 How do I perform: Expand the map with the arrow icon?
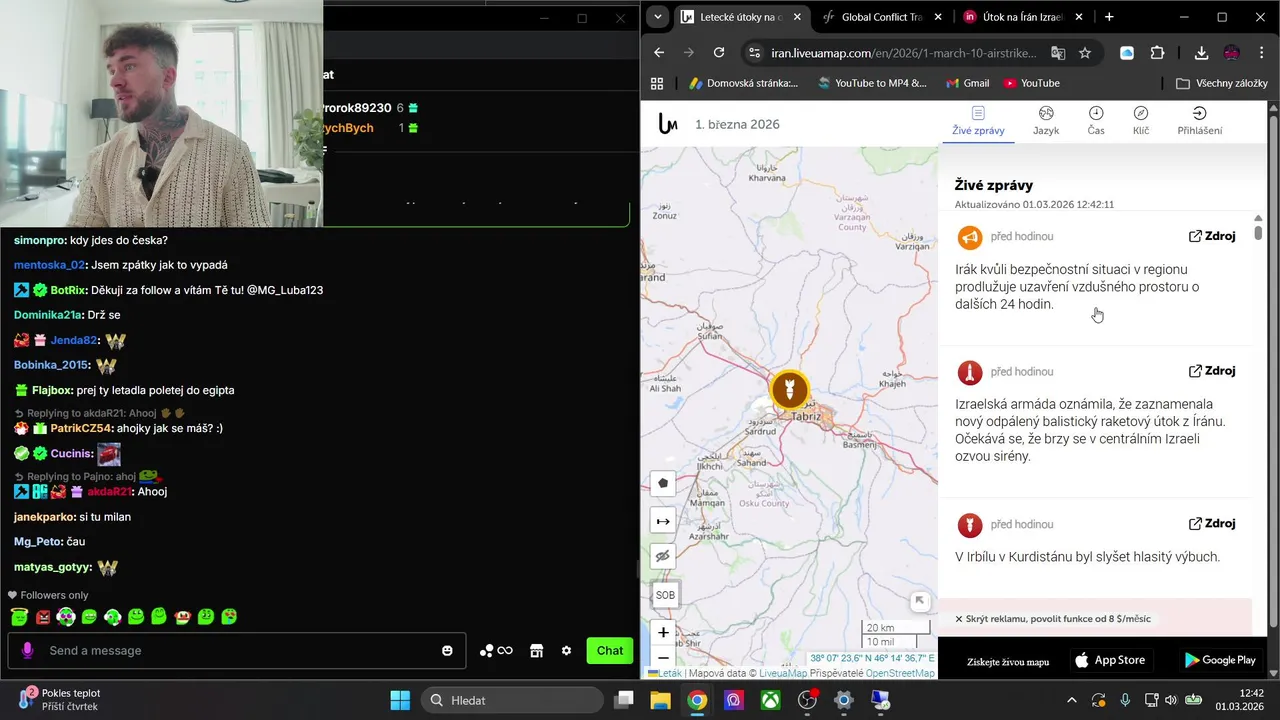pyautogui.click(x=920, y=601)
